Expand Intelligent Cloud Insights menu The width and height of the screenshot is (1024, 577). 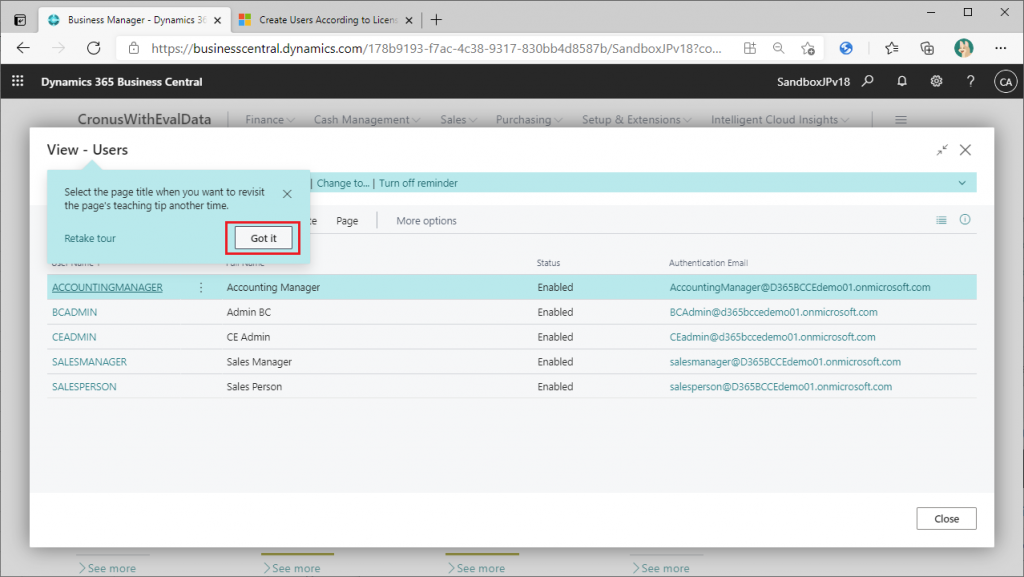(x=780, y=120)
